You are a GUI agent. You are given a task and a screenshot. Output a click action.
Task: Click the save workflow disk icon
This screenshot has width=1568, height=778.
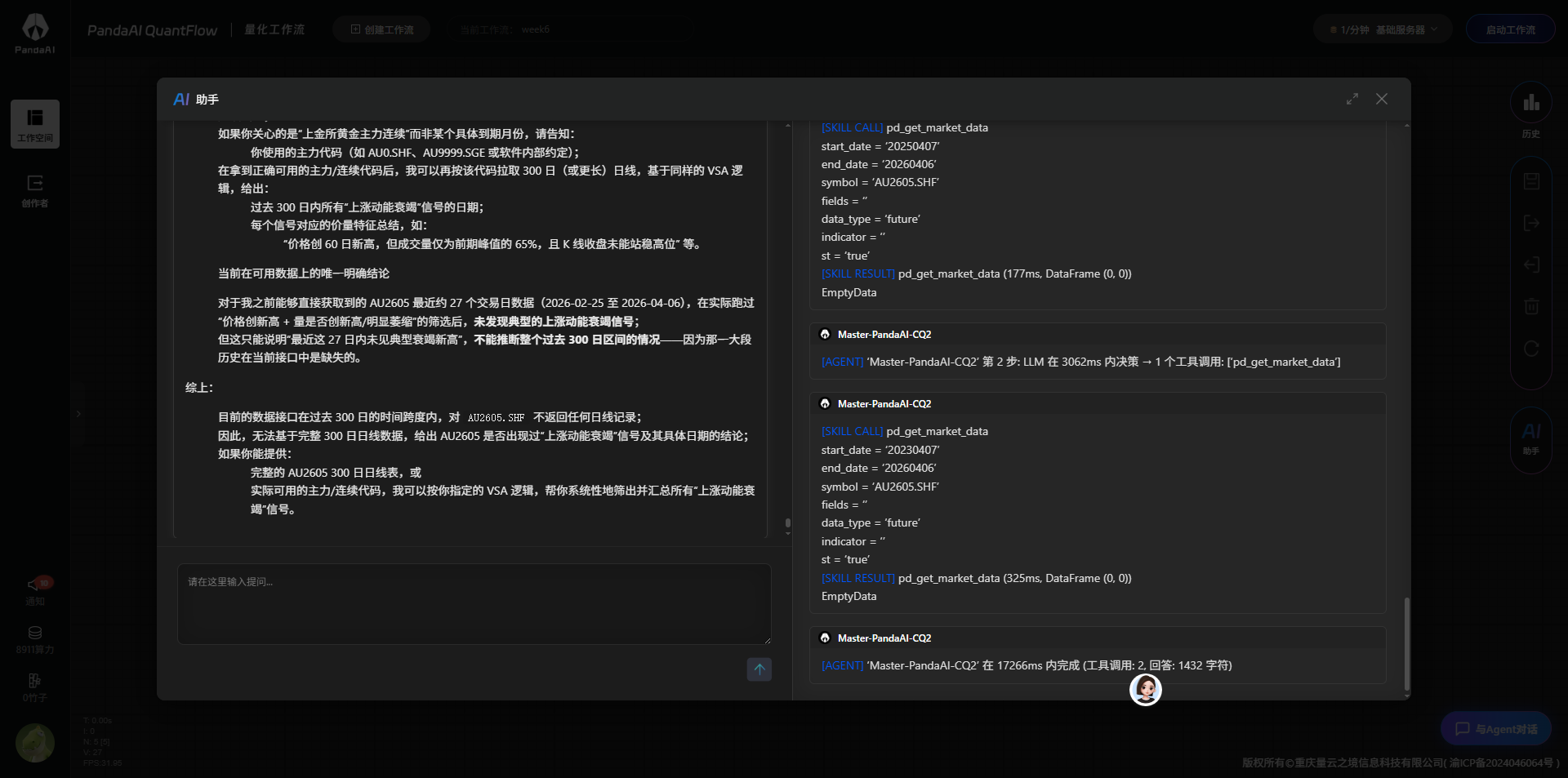tap(1531, 181)
